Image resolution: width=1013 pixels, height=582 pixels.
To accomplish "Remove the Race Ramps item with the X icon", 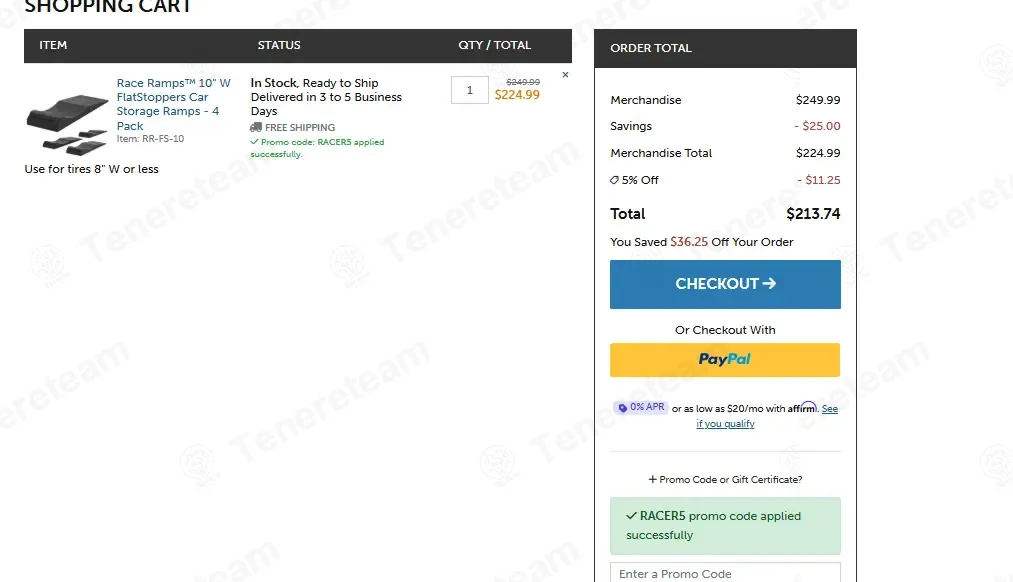I will point(565,75).
